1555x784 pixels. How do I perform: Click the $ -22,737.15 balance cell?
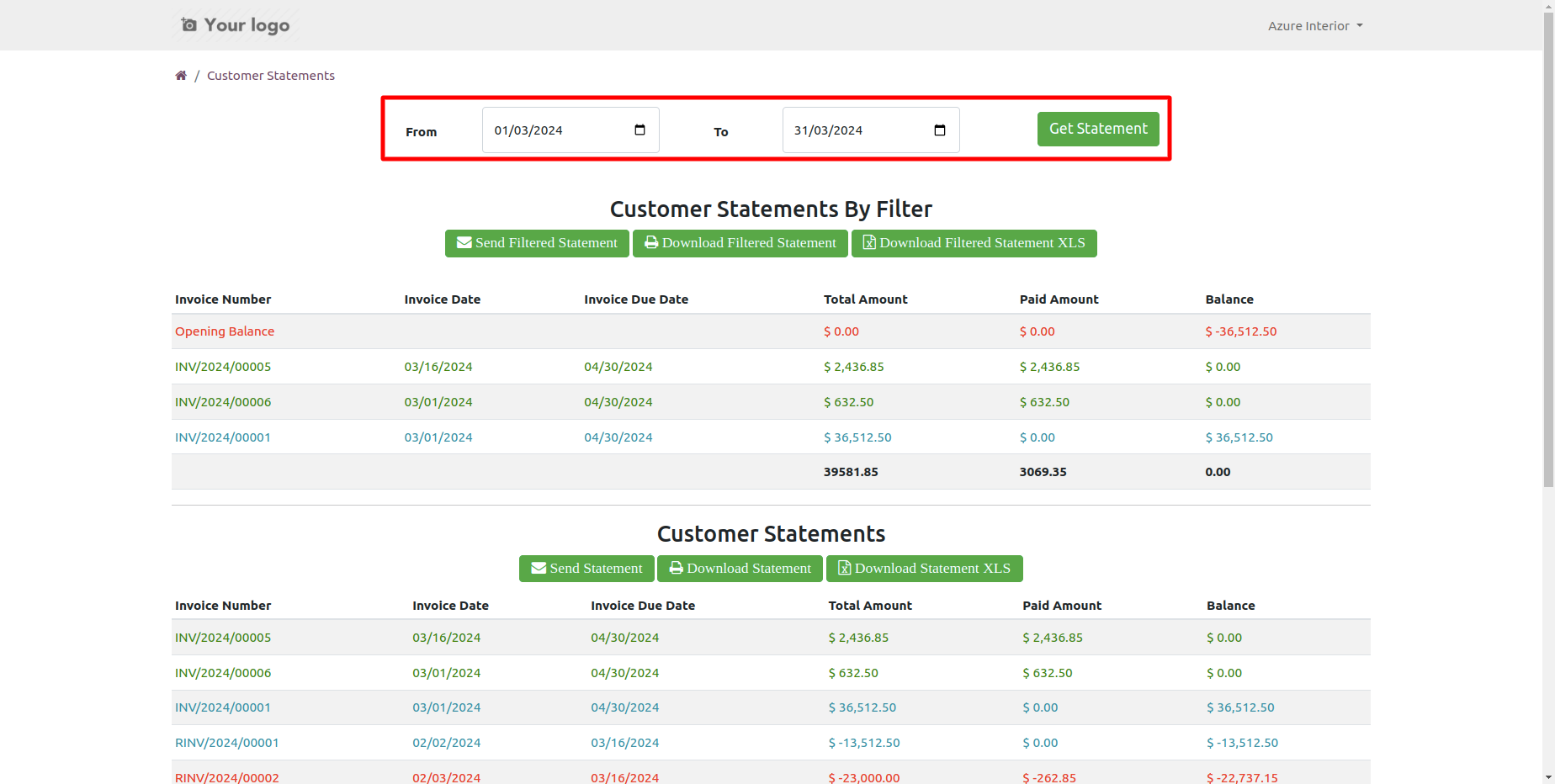point(1242,778)
